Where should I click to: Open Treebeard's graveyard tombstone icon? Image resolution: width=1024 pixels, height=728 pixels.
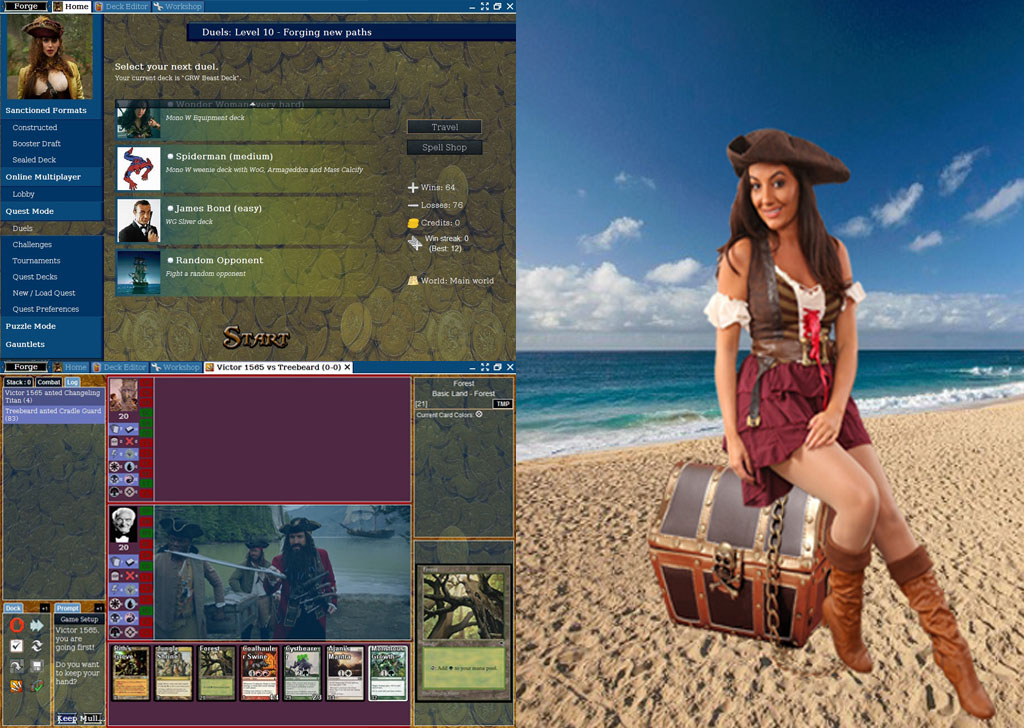(x=116, y=442)
